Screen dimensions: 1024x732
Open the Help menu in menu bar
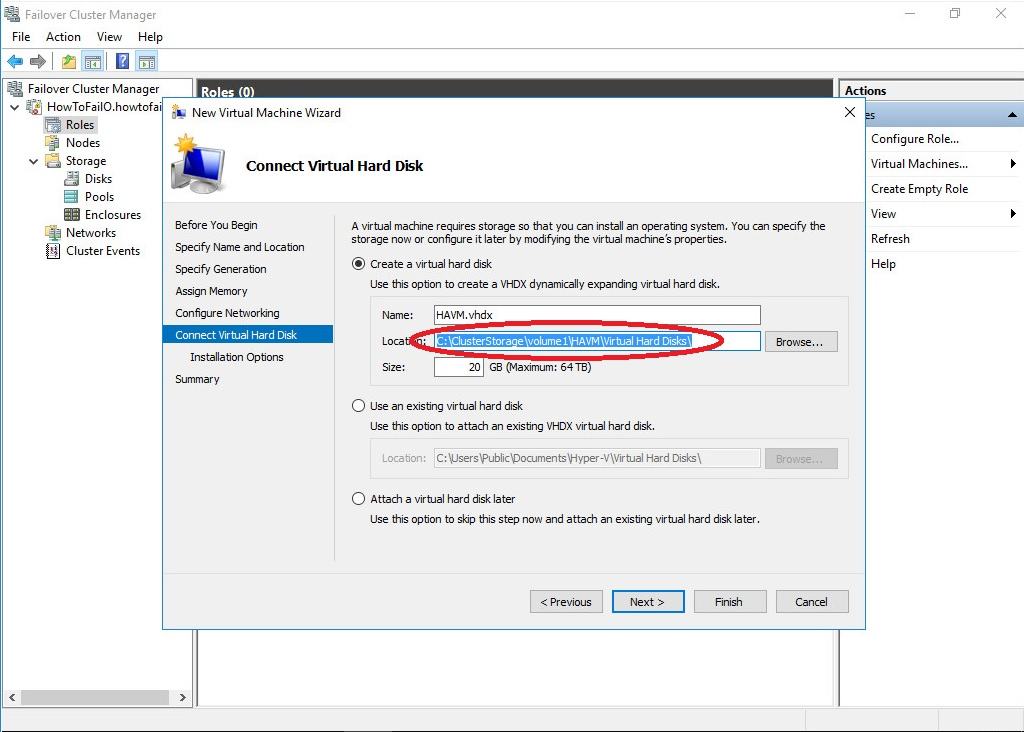click(x=150, y=37)
